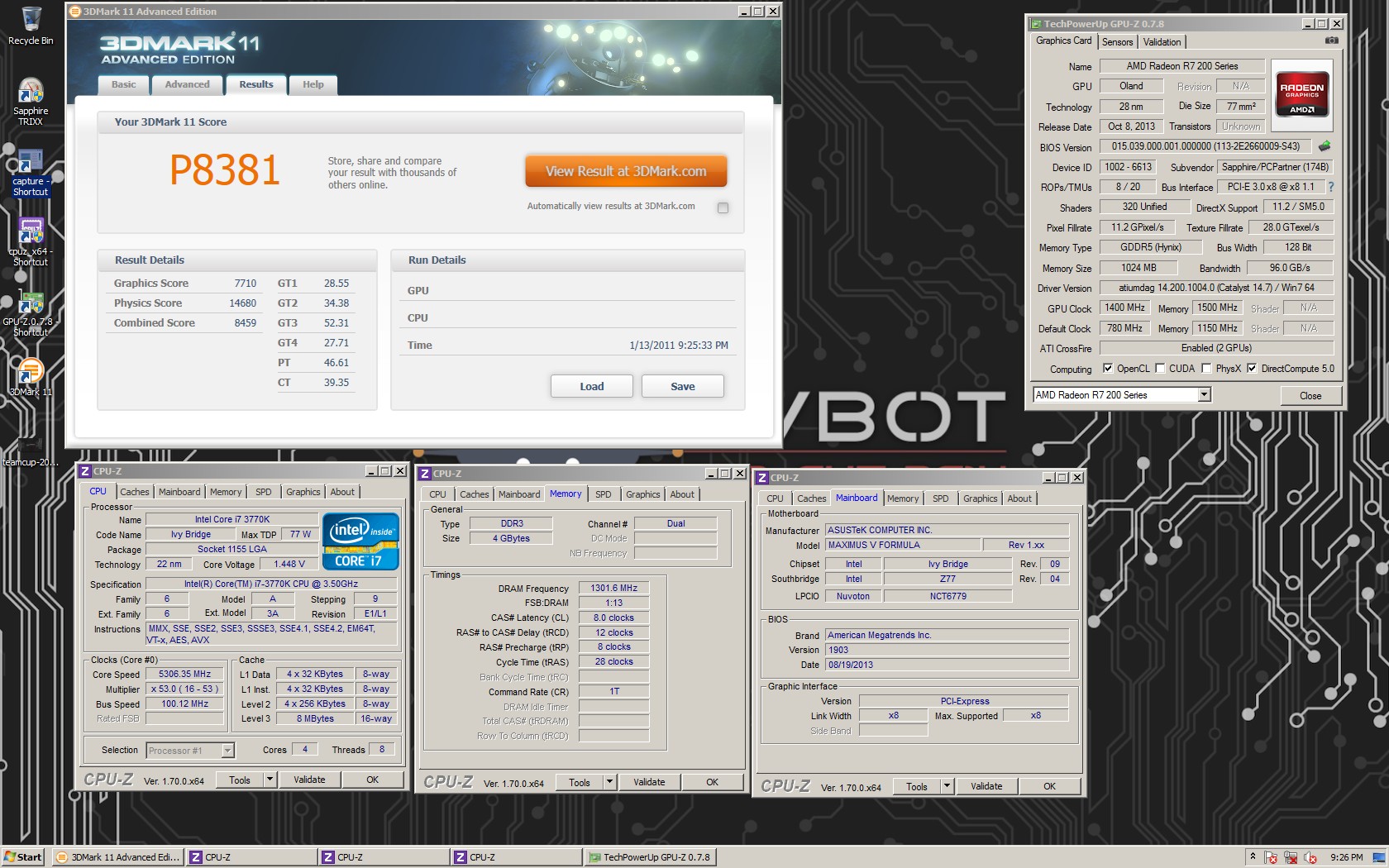Click View Result at 3DMark.com button
The height and width of the screenshot is (868, 1389).
coord(626,171)
